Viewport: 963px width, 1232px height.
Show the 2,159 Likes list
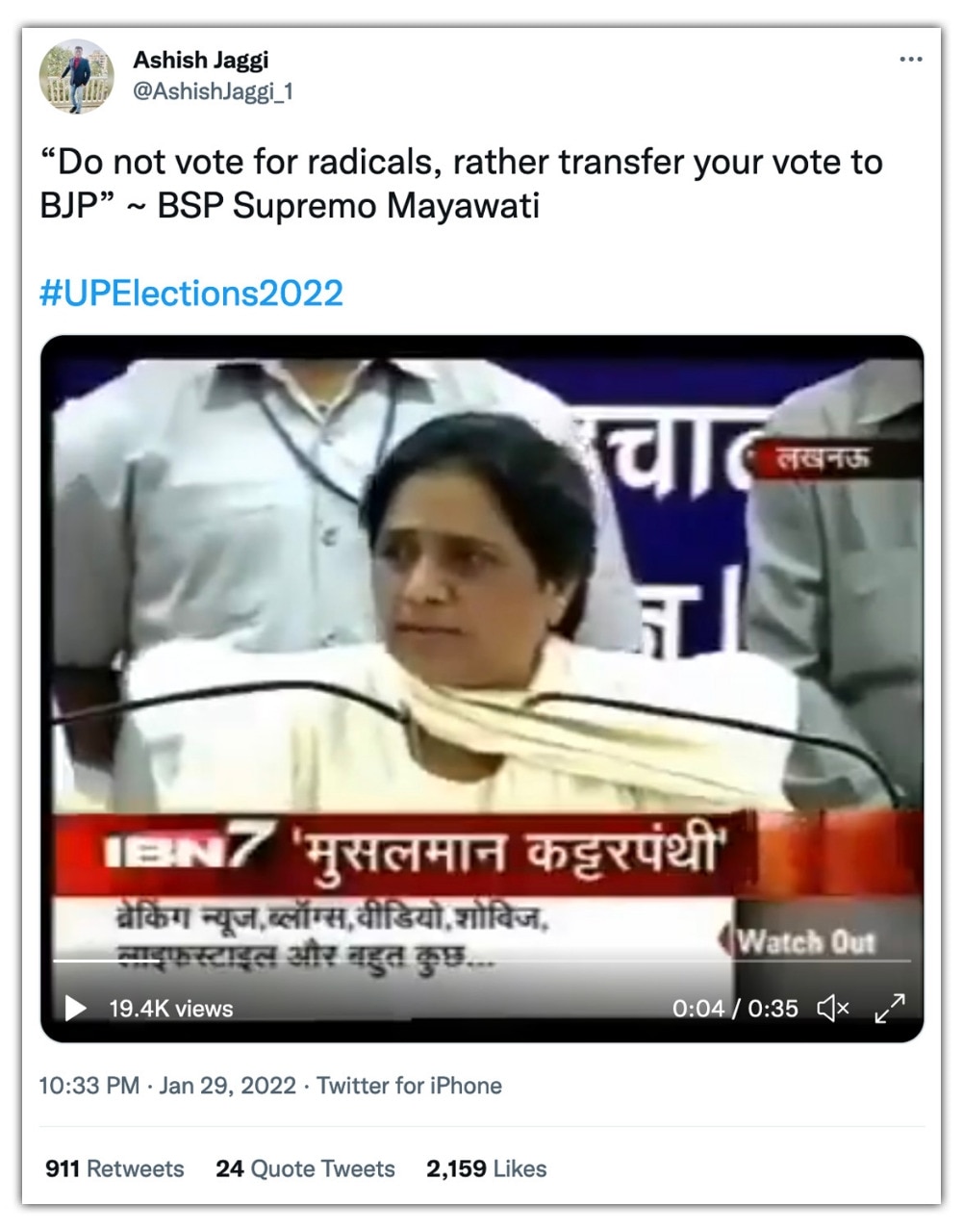click(x=486, y=1168)
